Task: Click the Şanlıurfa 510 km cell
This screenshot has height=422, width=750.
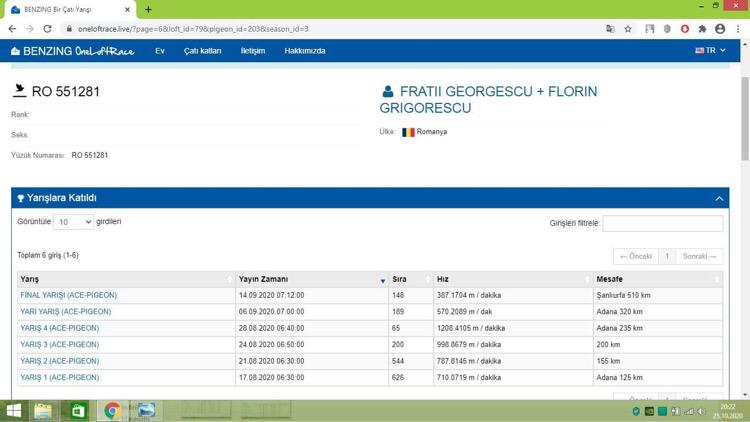Action: pyautogui.click(x=658, y=295)
